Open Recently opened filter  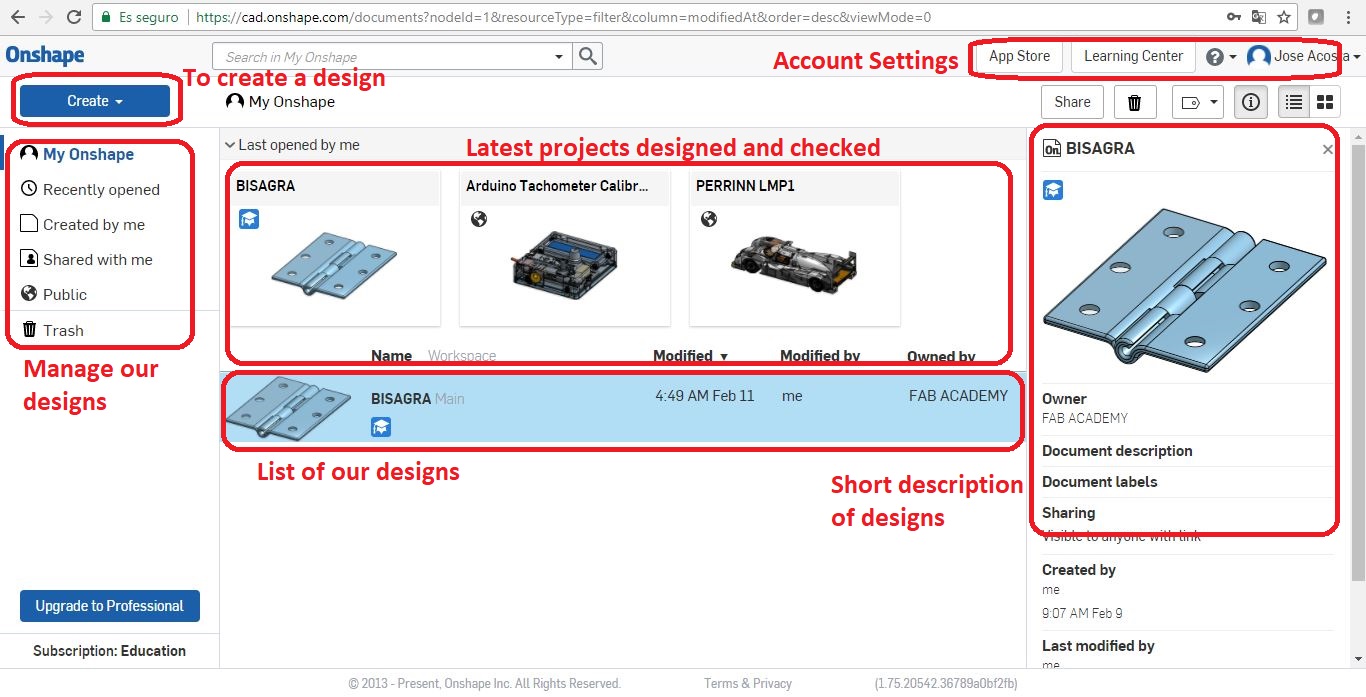point(90,189)
